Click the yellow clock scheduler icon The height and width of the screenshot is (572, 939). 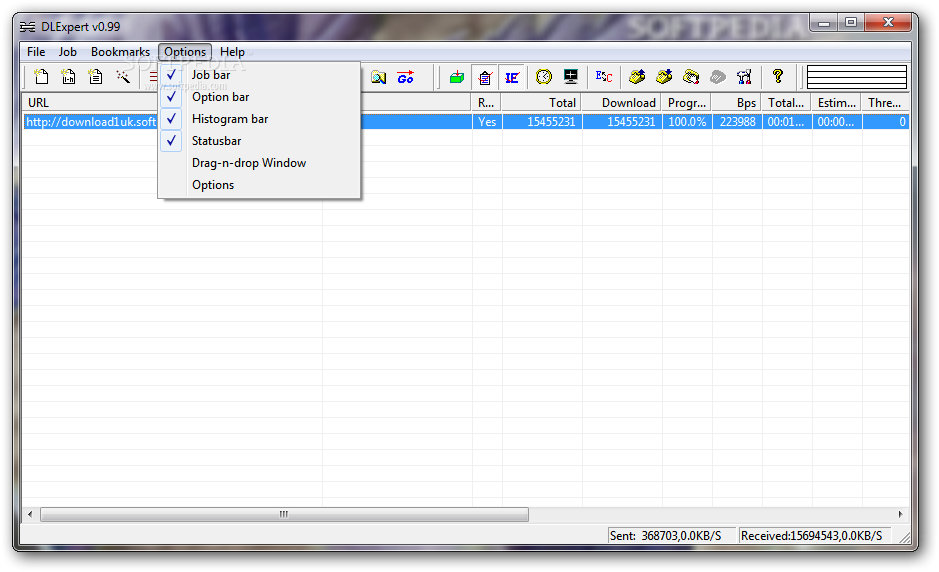(544, 77)
